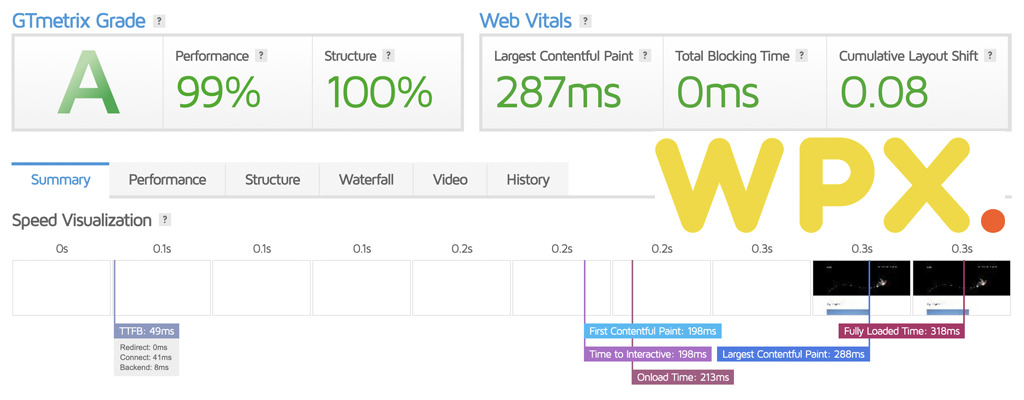View the History tab
The width and height of the screenshot is (1024, 400).
[528, 180]
